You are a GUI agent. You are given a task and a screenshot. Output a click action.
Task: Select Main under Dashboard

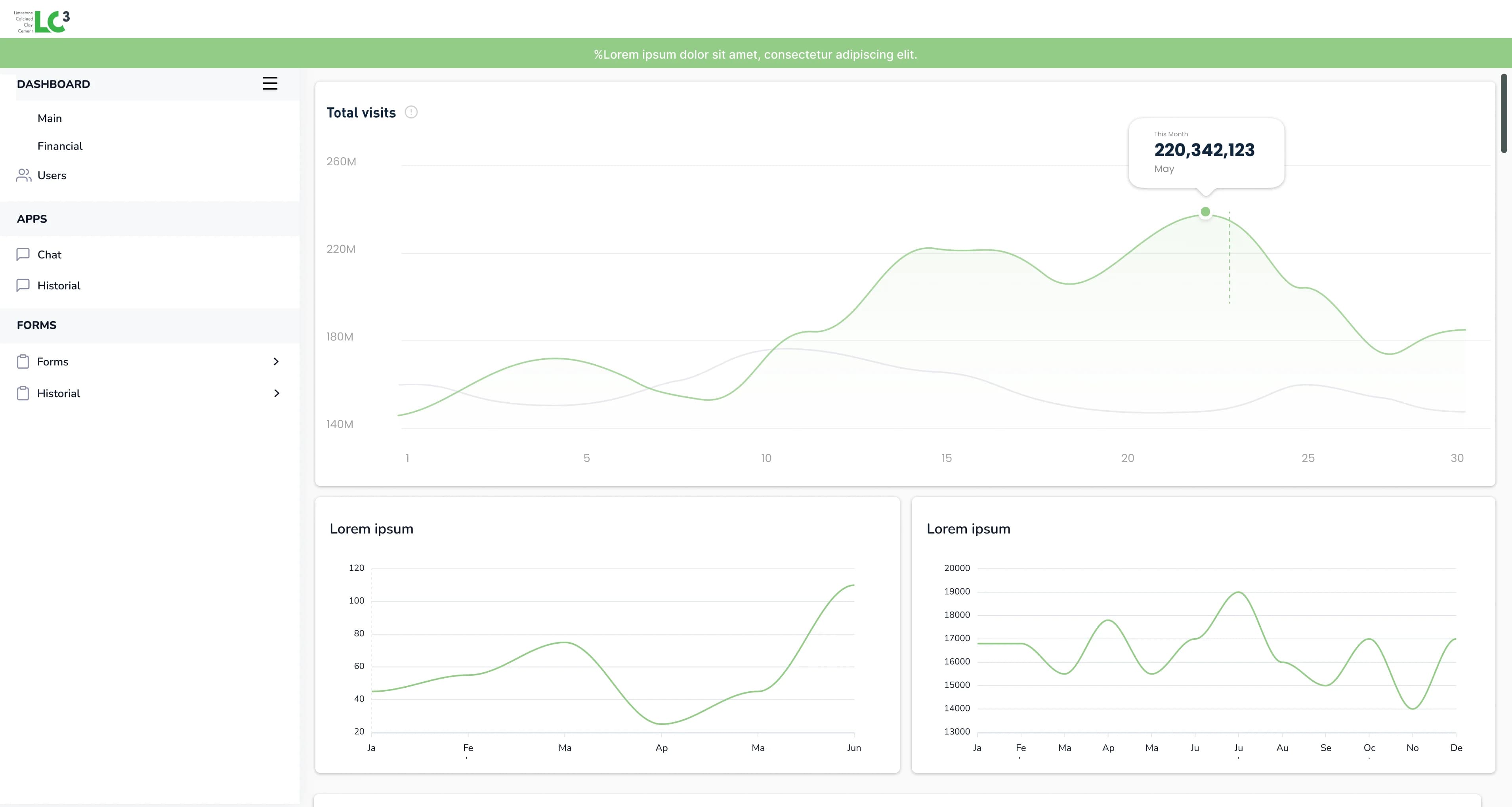click(49, 118)
